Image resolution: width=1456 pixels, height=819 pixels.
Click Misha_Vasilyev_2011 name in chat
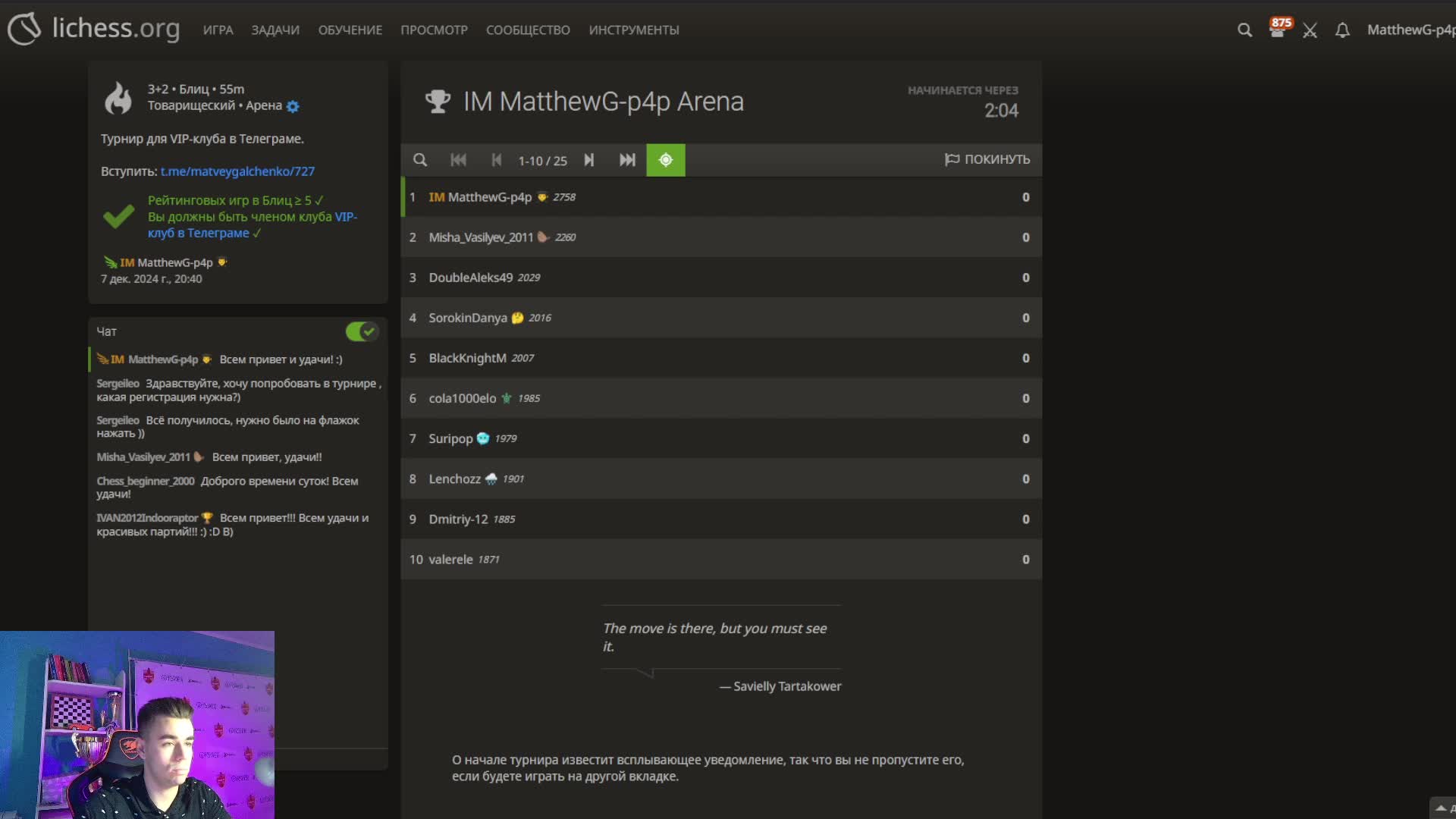[143, 457]
